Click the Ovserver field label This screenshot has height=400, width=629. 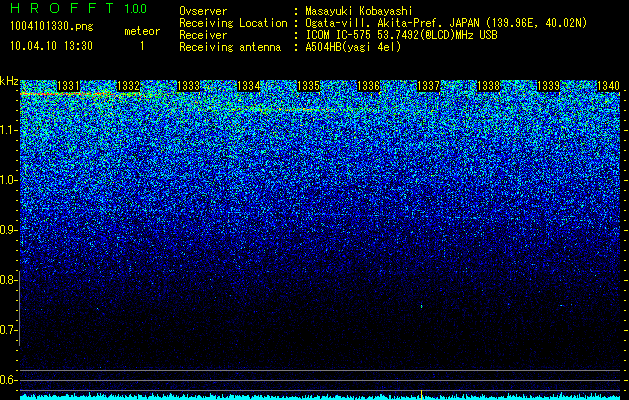(x=203, y=11)
